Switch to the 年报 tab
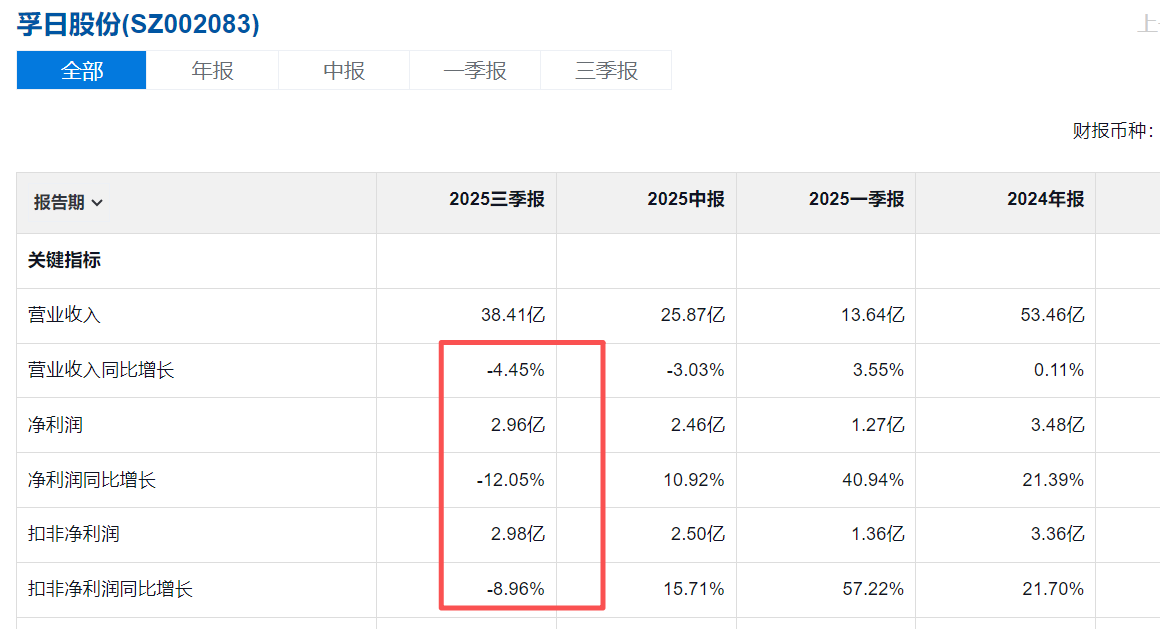This screenshot has height=629, width=1160. 212,71
